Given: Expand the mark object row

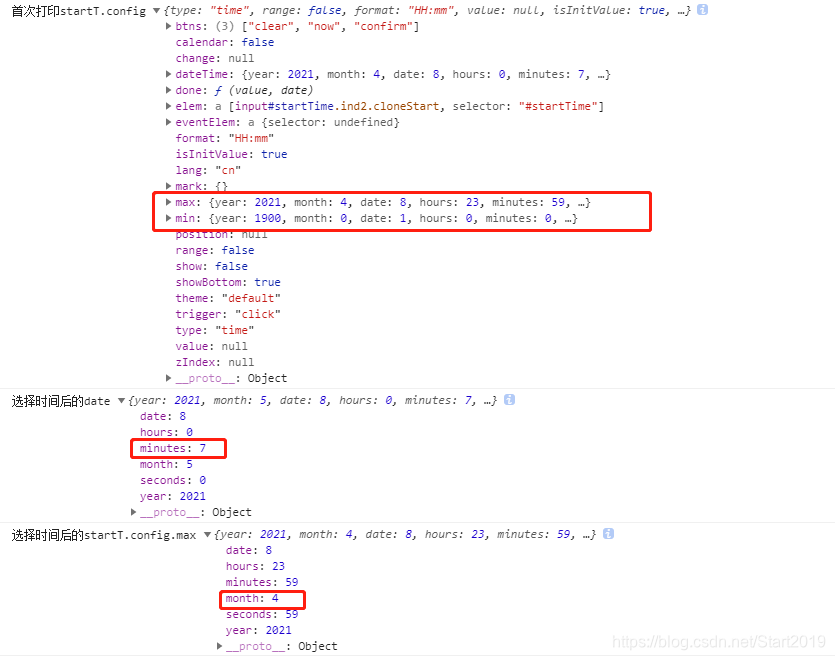Looking at the screenshot, I should tap(168, 186).
